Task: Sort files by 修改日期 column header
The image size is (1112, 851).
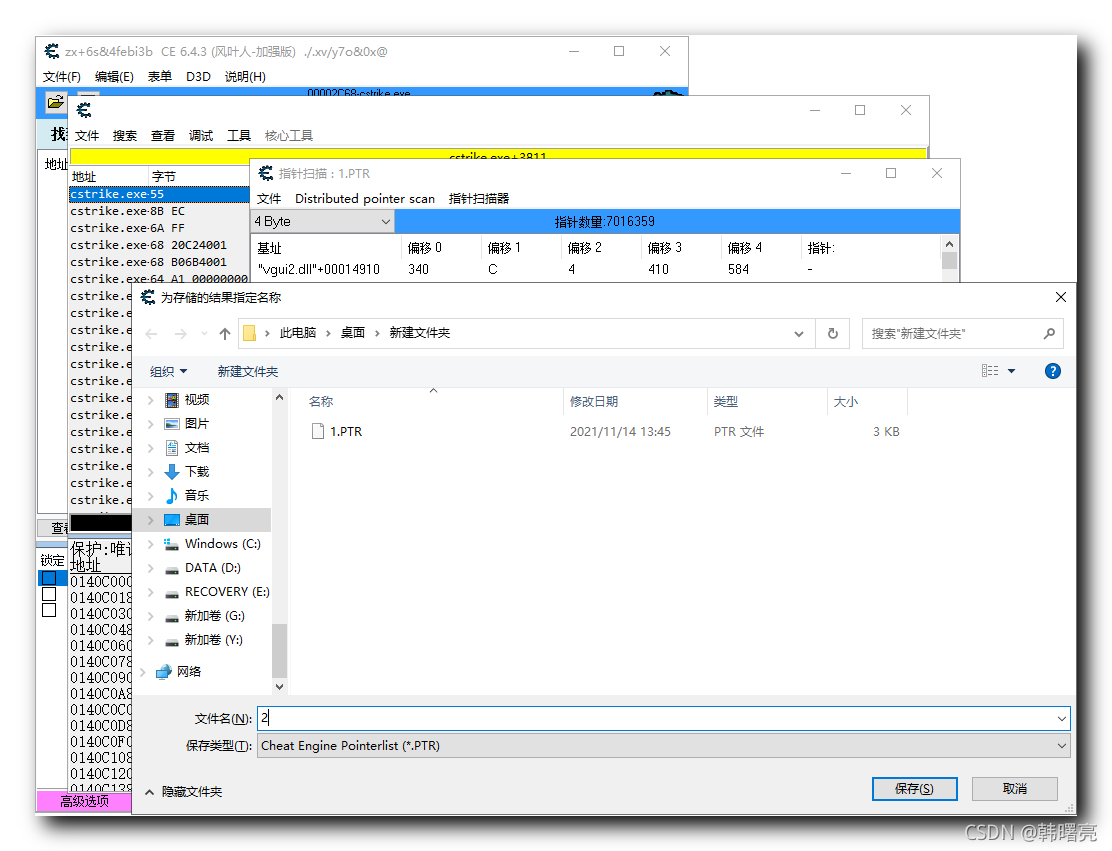Action: (x=594, y=401)
